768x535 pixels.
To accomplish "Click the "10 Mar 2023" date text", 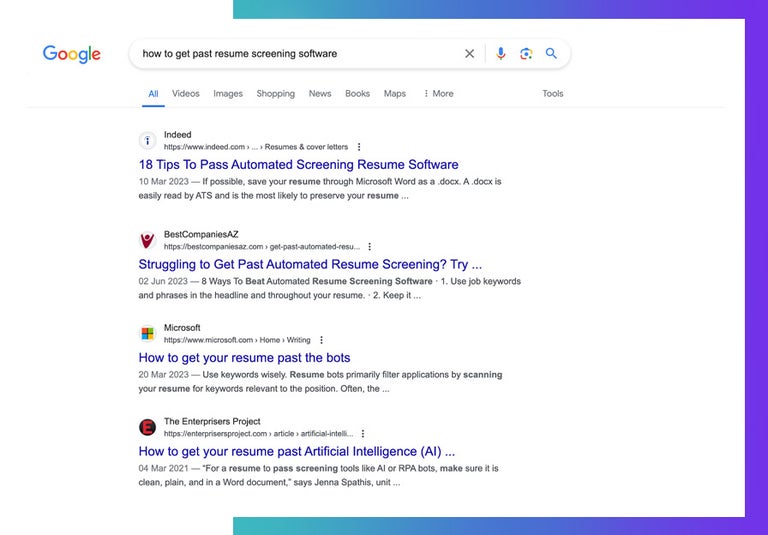I will click(164, 182).
